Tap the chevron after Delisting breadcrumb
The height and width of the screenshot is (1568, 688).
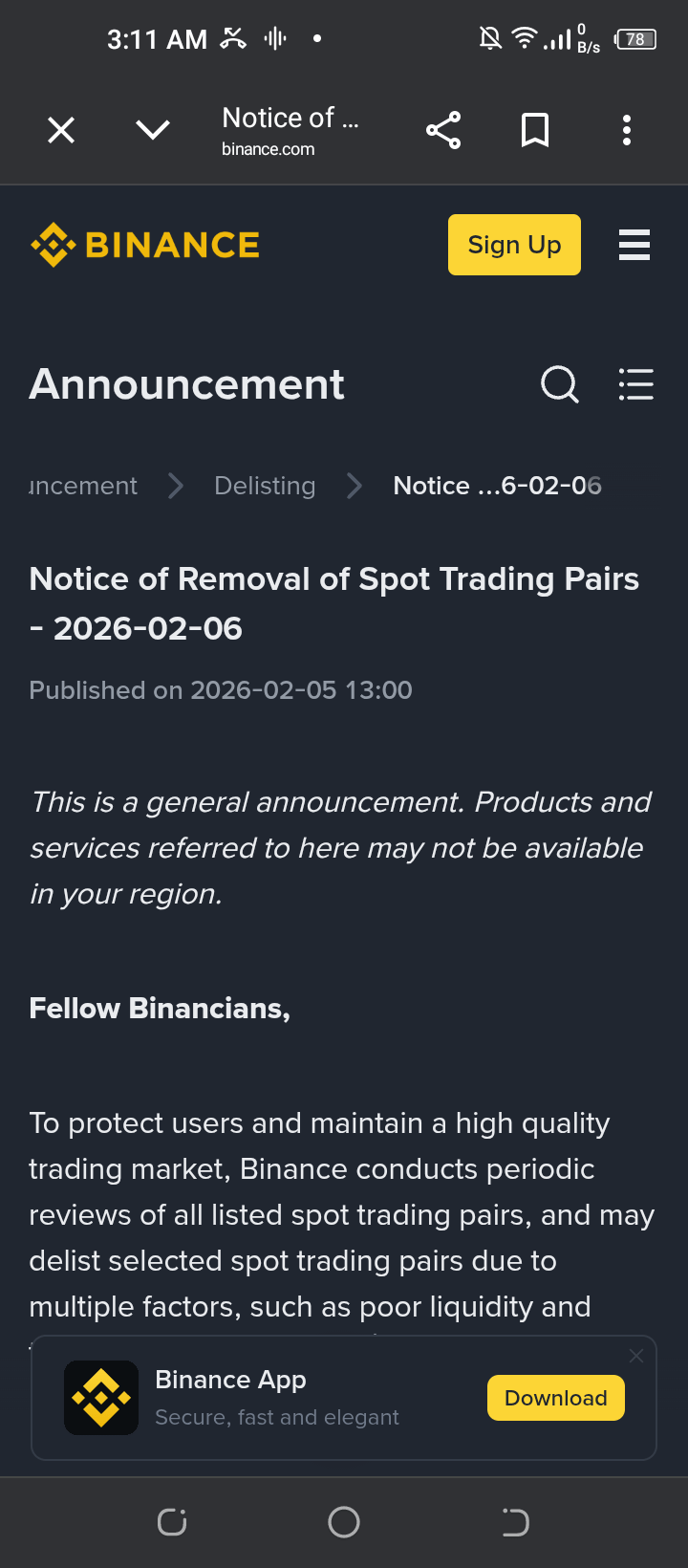click(x=355, y=486)
